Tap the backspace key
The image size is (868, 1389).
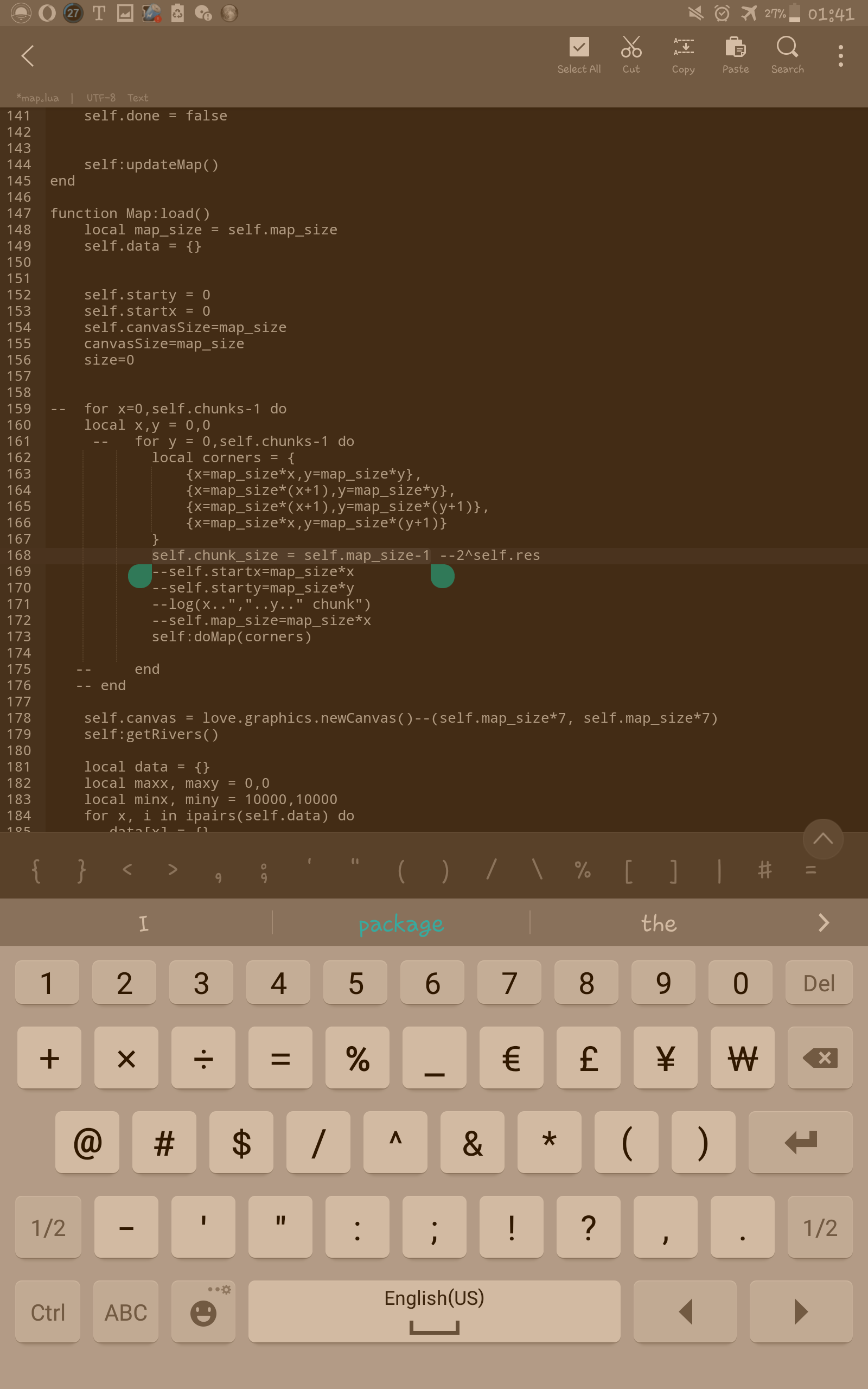tap(820, 1058)
